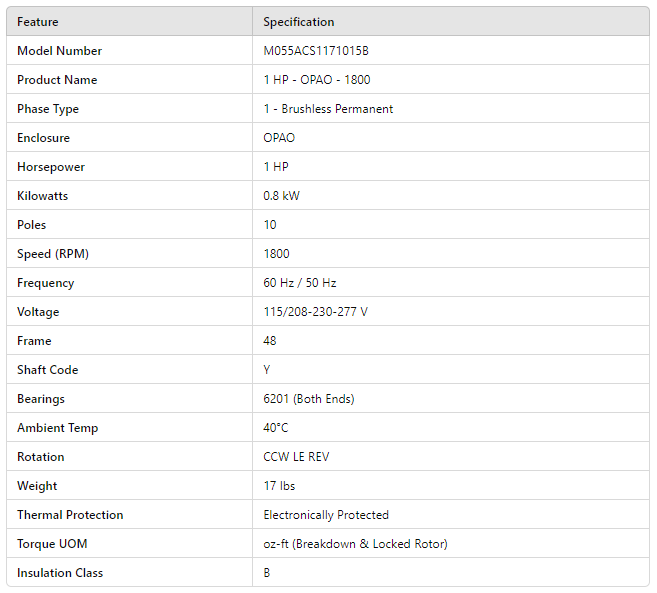The width and height of the screenshot is (657, 593).
Task: Select the 115/208-230-277 V voltage value
Action: coord(315,312)
